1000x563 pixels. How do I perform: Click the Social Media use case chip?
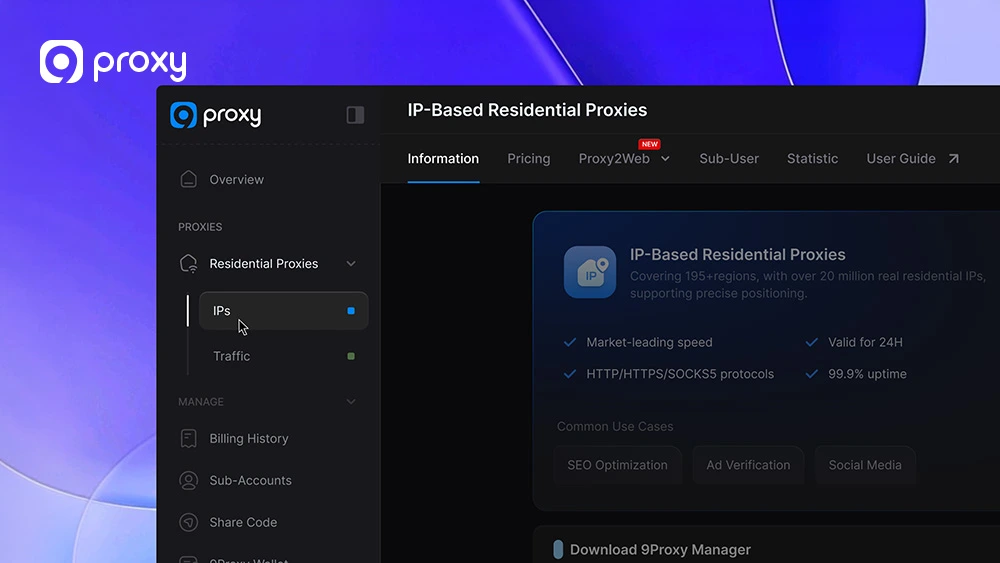click(x=865, y=465)
